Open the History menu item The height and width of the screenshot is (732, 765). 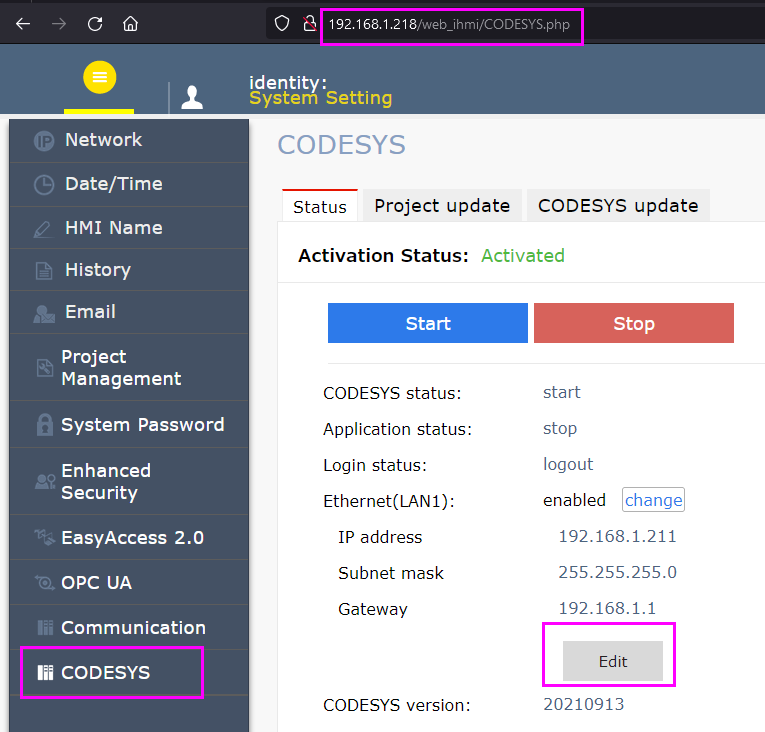click(x=129, y=270)
